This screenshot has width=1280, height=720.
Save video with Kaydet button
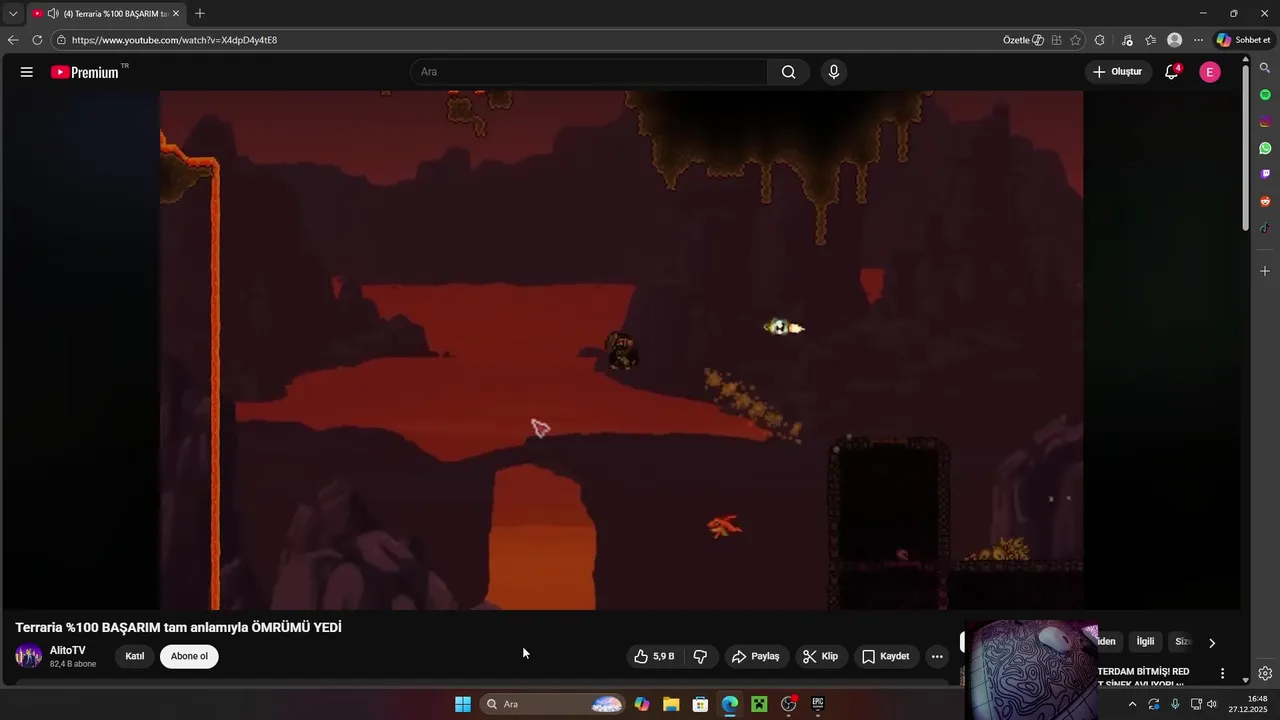click(x=885, y=656)
